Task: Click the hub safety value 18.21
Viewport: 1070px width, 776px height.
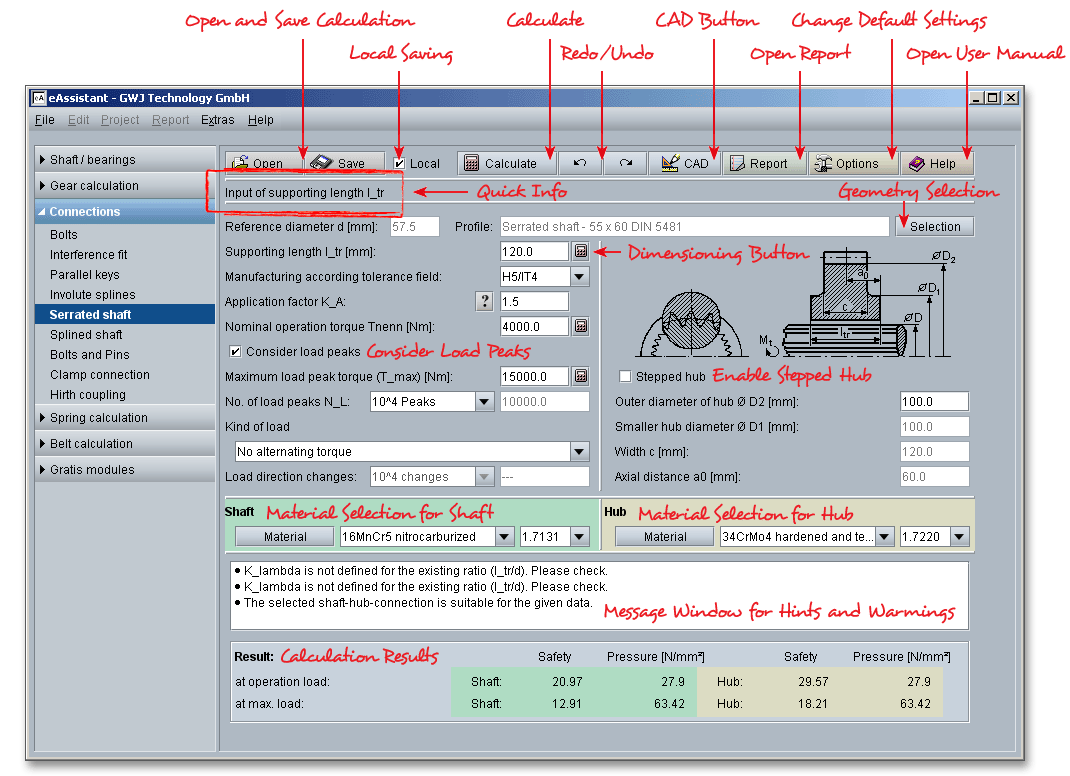Action: pyautogui.click(x=813, y=703)
